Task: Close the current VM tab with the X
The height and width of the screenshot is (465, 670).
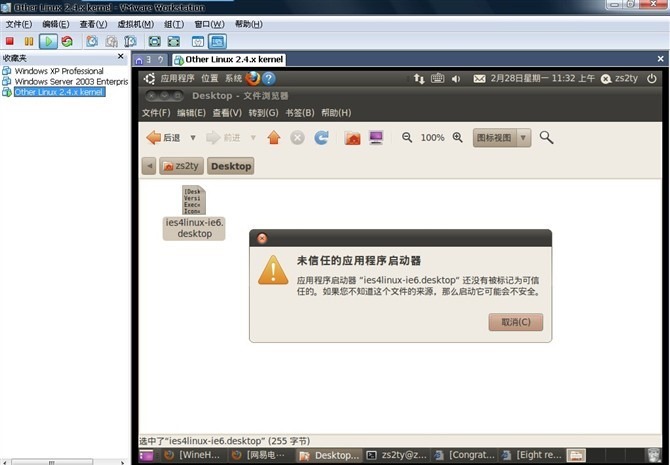Action: point(660,59)
